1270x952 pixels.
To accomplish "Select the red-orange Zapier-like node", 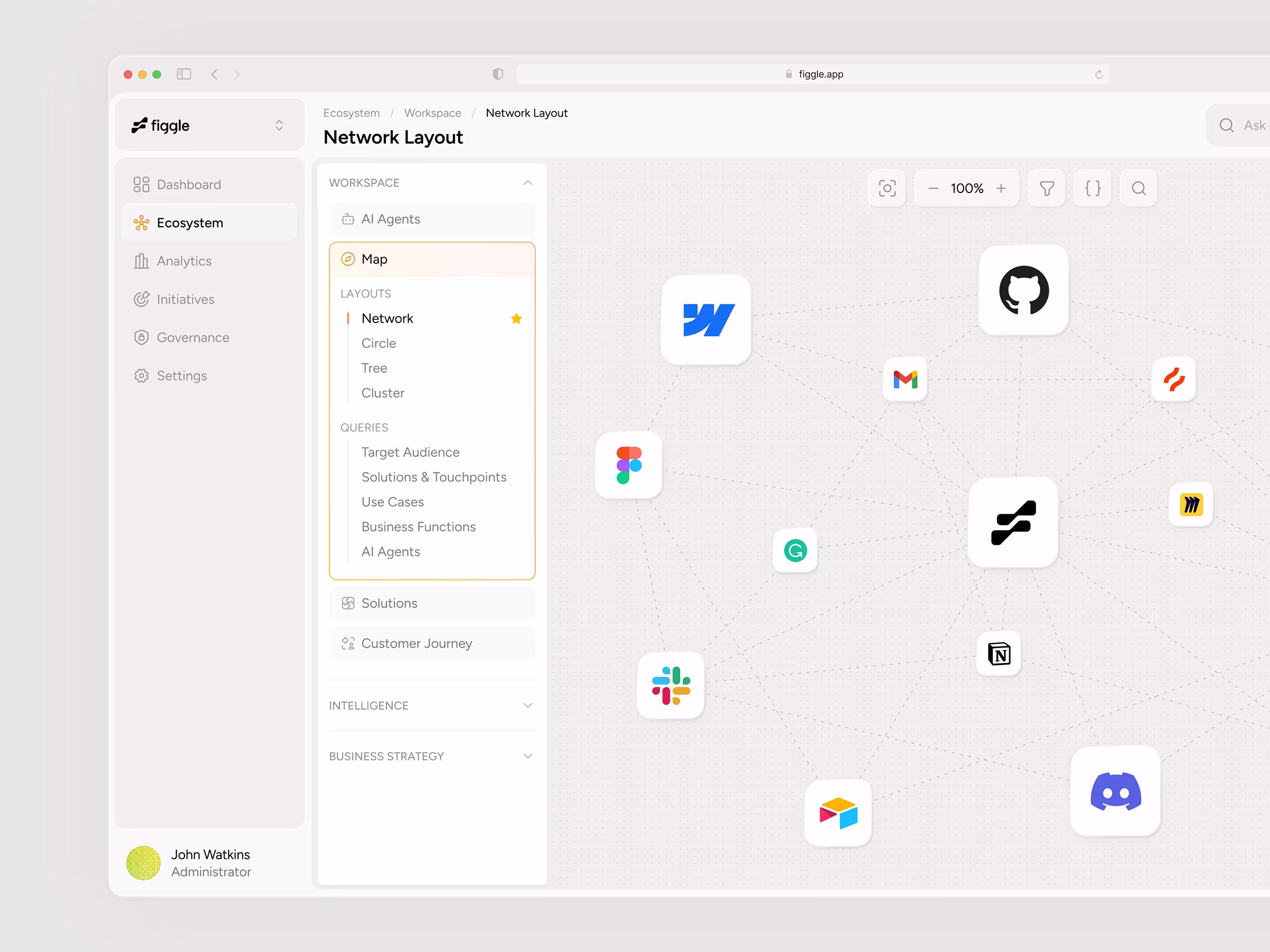I will coord(1174,379).
